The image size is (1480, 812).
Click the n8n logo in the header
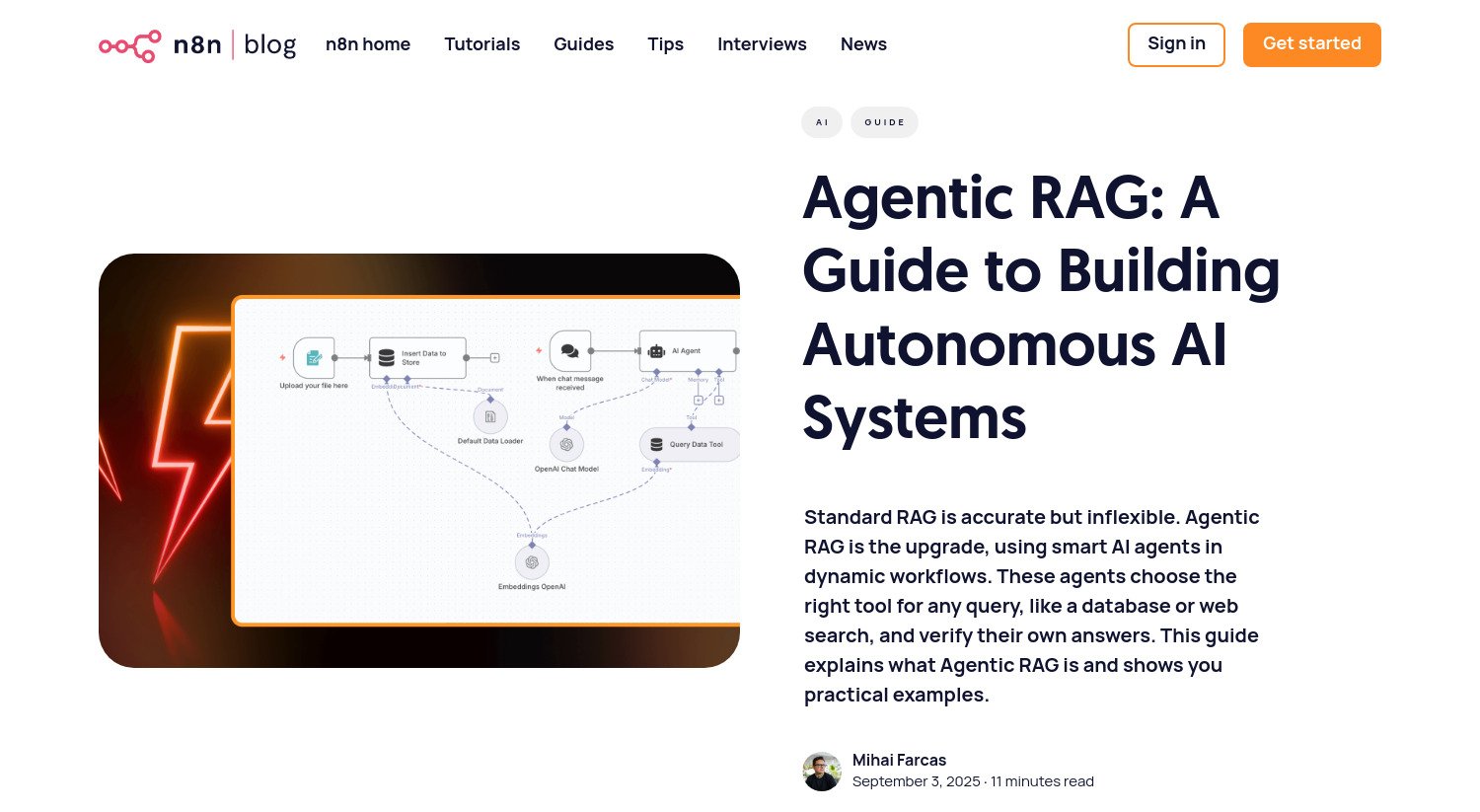tap(129, 44)
